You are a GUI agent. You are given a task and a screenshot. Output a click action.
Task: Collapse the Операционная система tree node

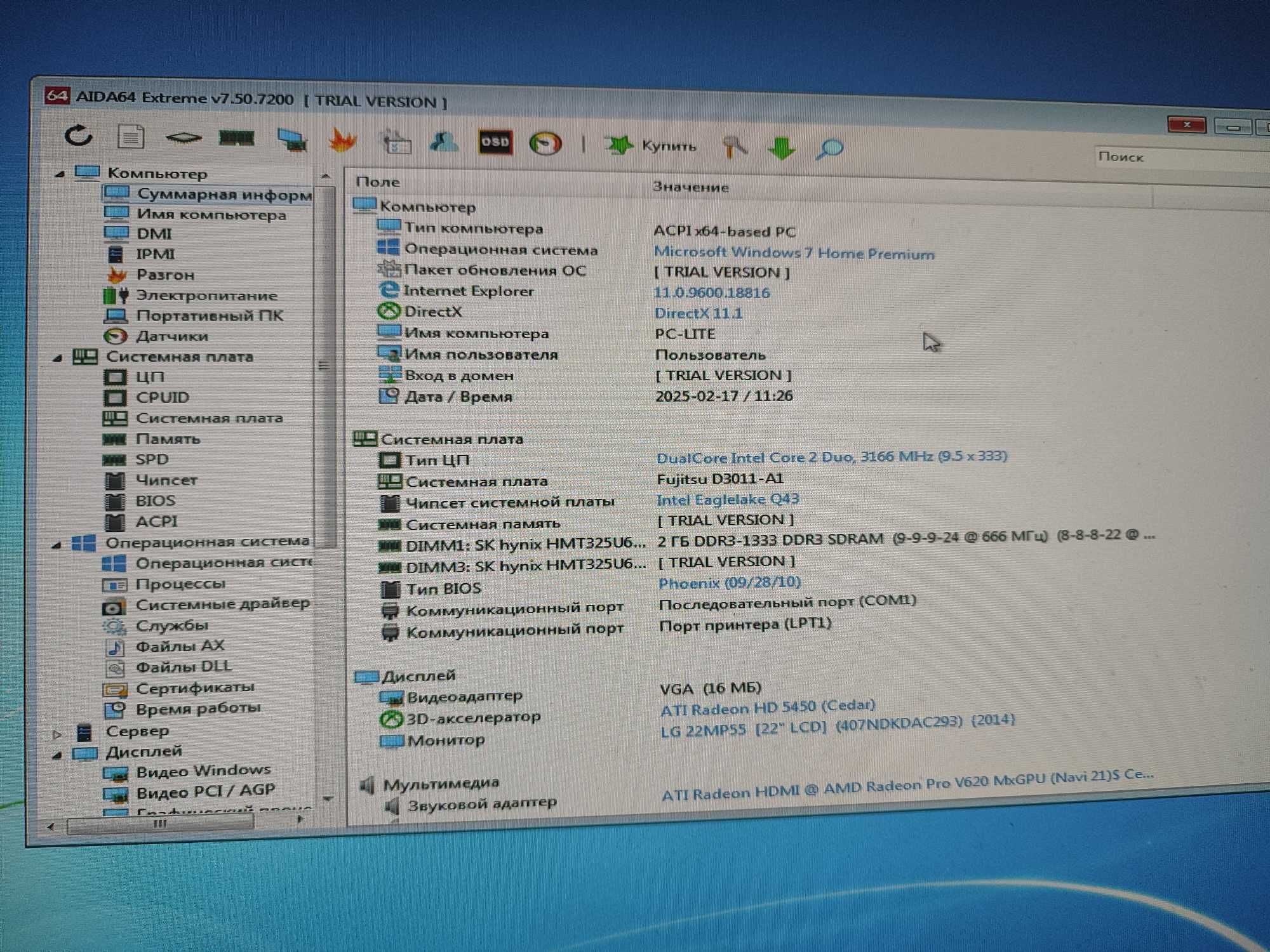[57, 545]
